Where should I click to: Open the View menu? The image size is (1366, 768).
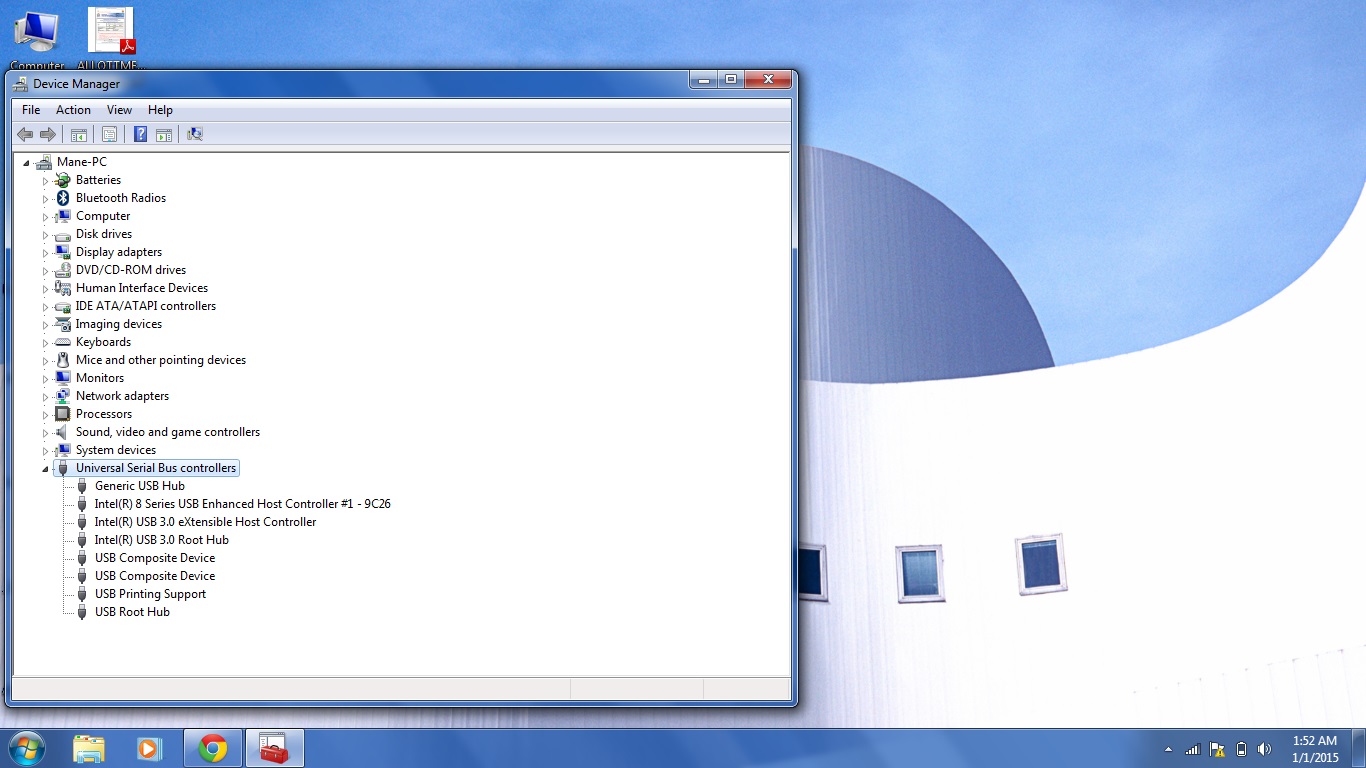coord(119,110)
